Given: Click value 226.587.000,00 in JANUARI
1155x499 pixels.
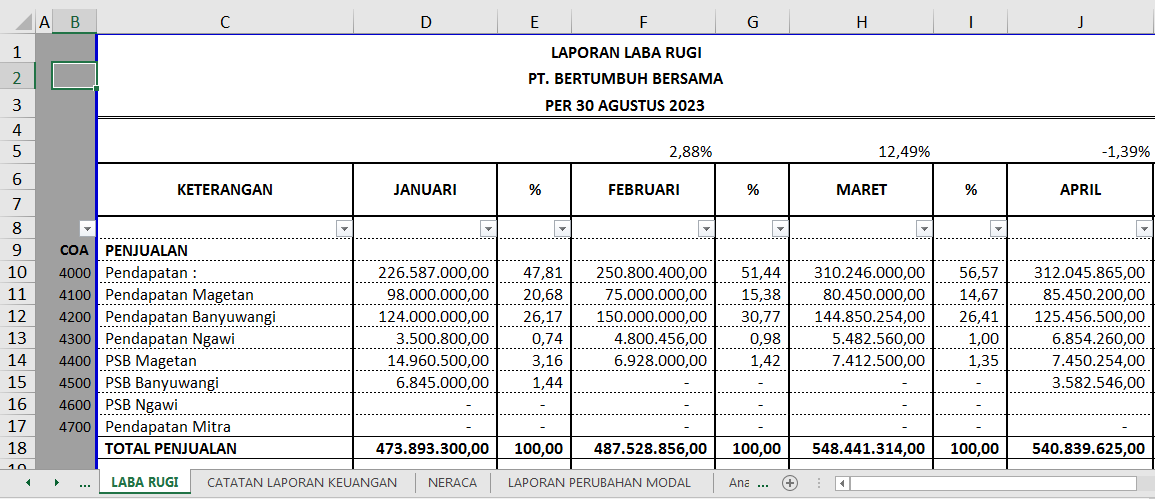Looking at the screenshot, I should (425, 273).
